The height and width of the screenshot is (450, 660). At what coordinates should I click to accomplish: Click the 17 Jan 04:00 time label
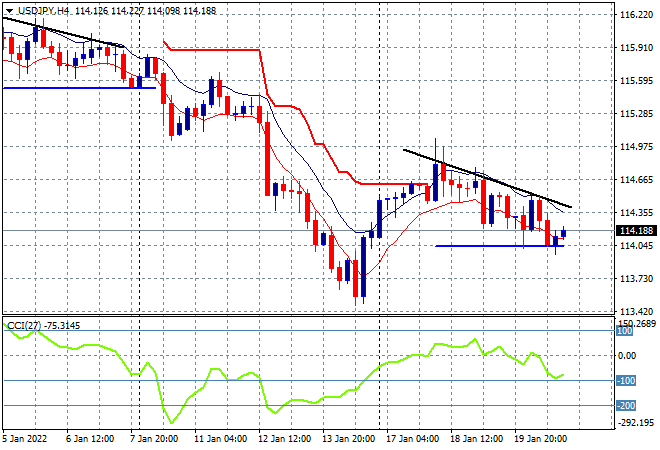412,439
